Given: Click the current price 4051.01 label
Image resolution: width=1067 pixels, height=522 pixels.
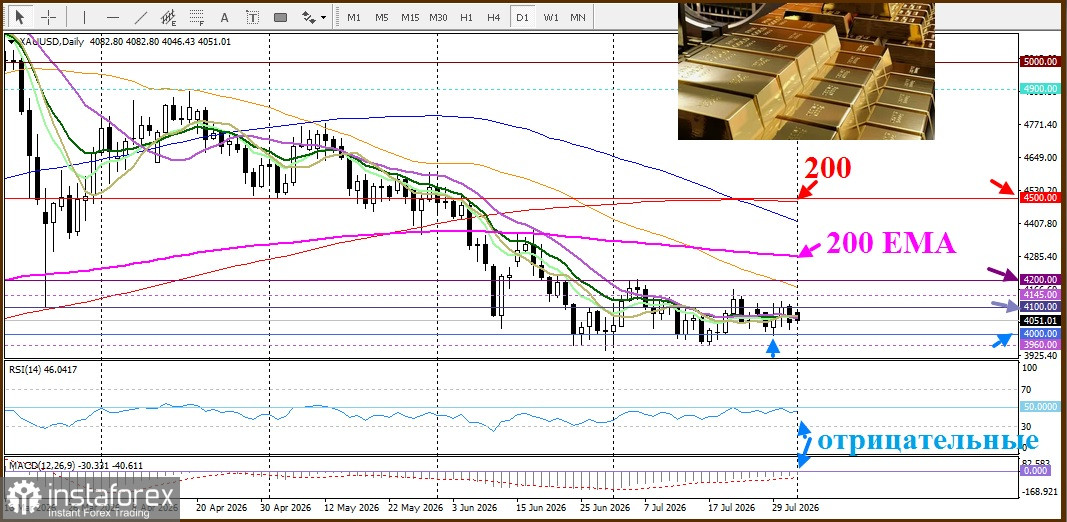Looking at the screenshot, I should coord(1040,321).
